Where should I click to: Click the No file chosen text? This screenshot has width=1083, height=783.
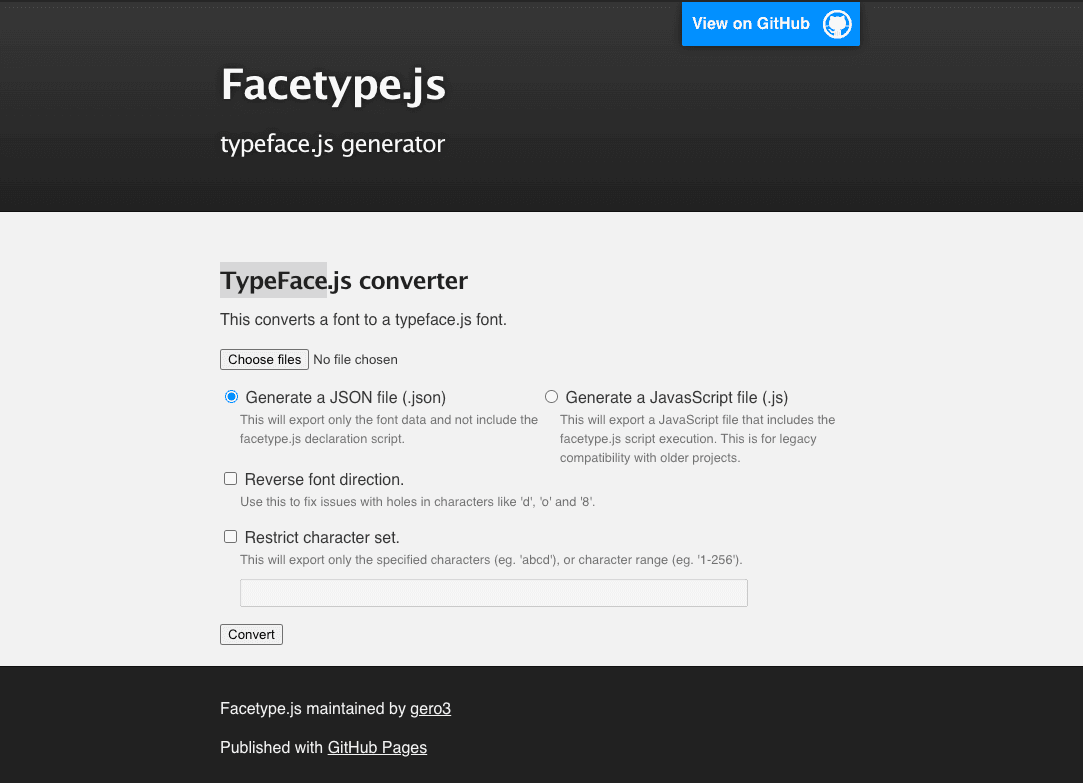click(x=355, y=359)
